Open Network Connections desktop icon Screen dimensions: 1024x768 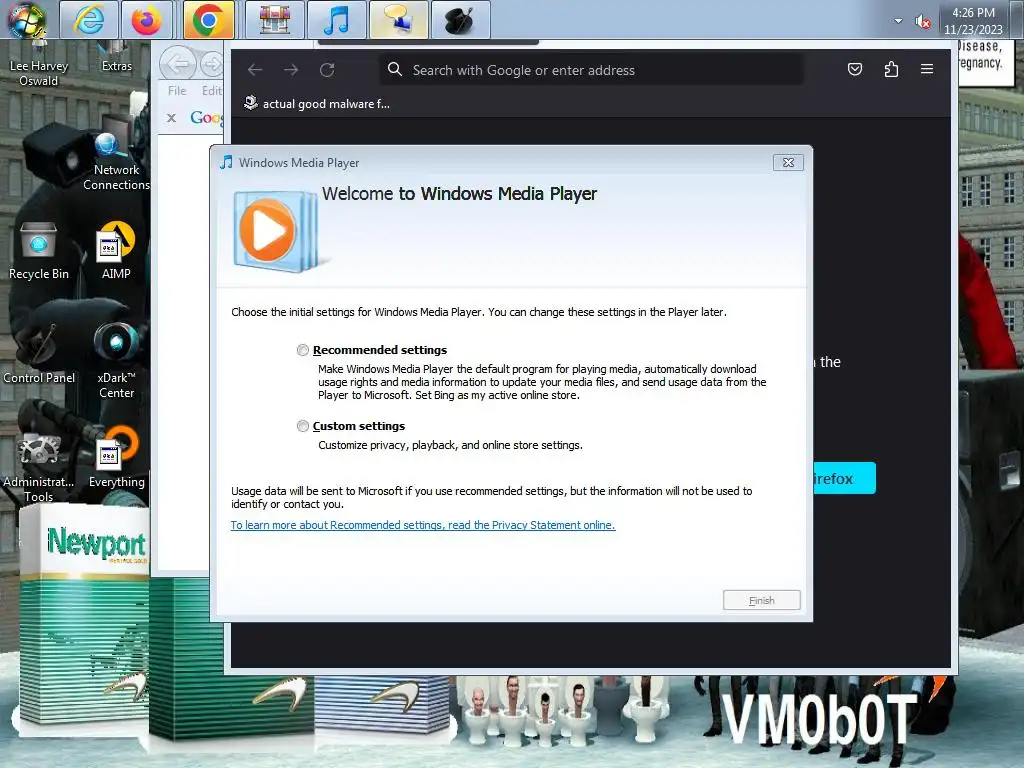pos(116,160)
